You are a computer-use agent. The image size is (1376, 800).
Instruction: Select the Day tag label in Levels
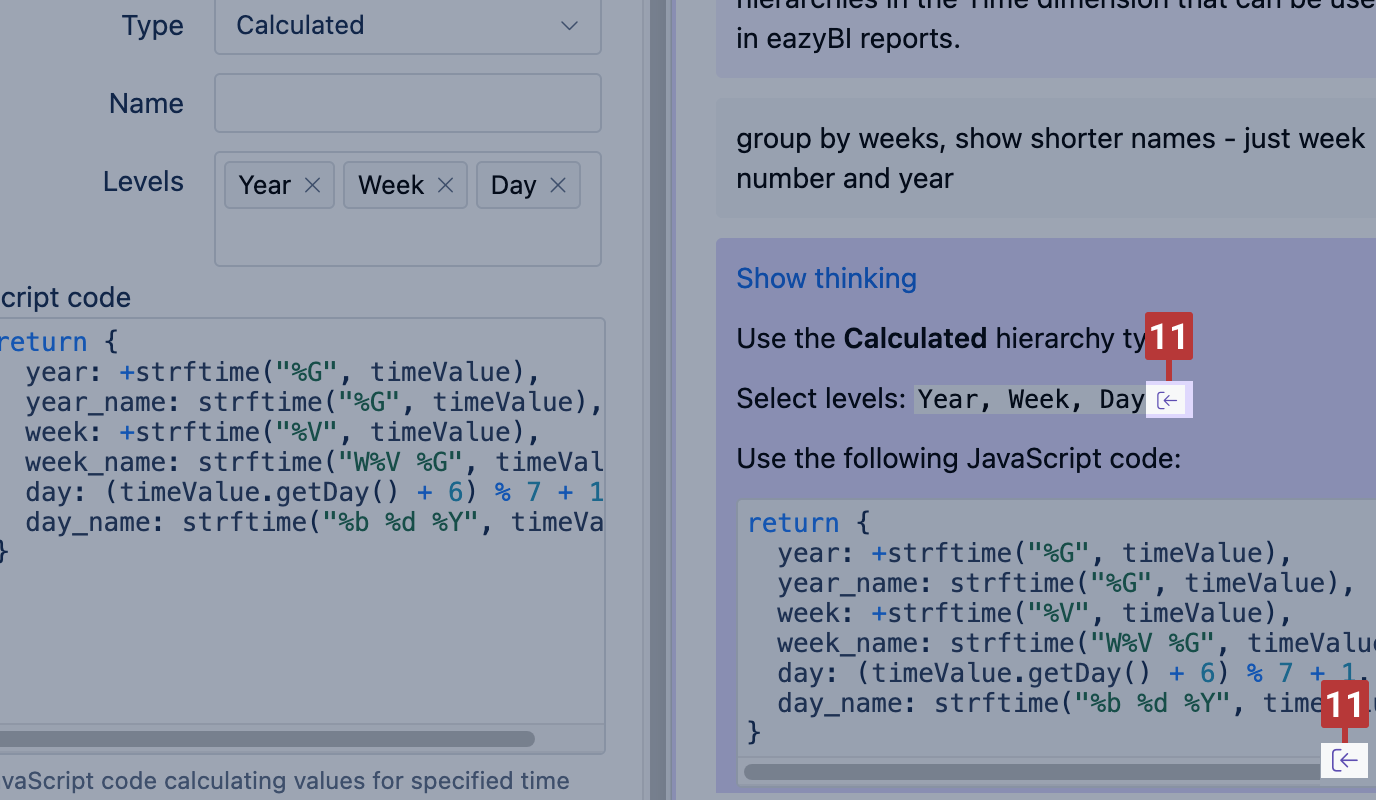click(513, 185)
